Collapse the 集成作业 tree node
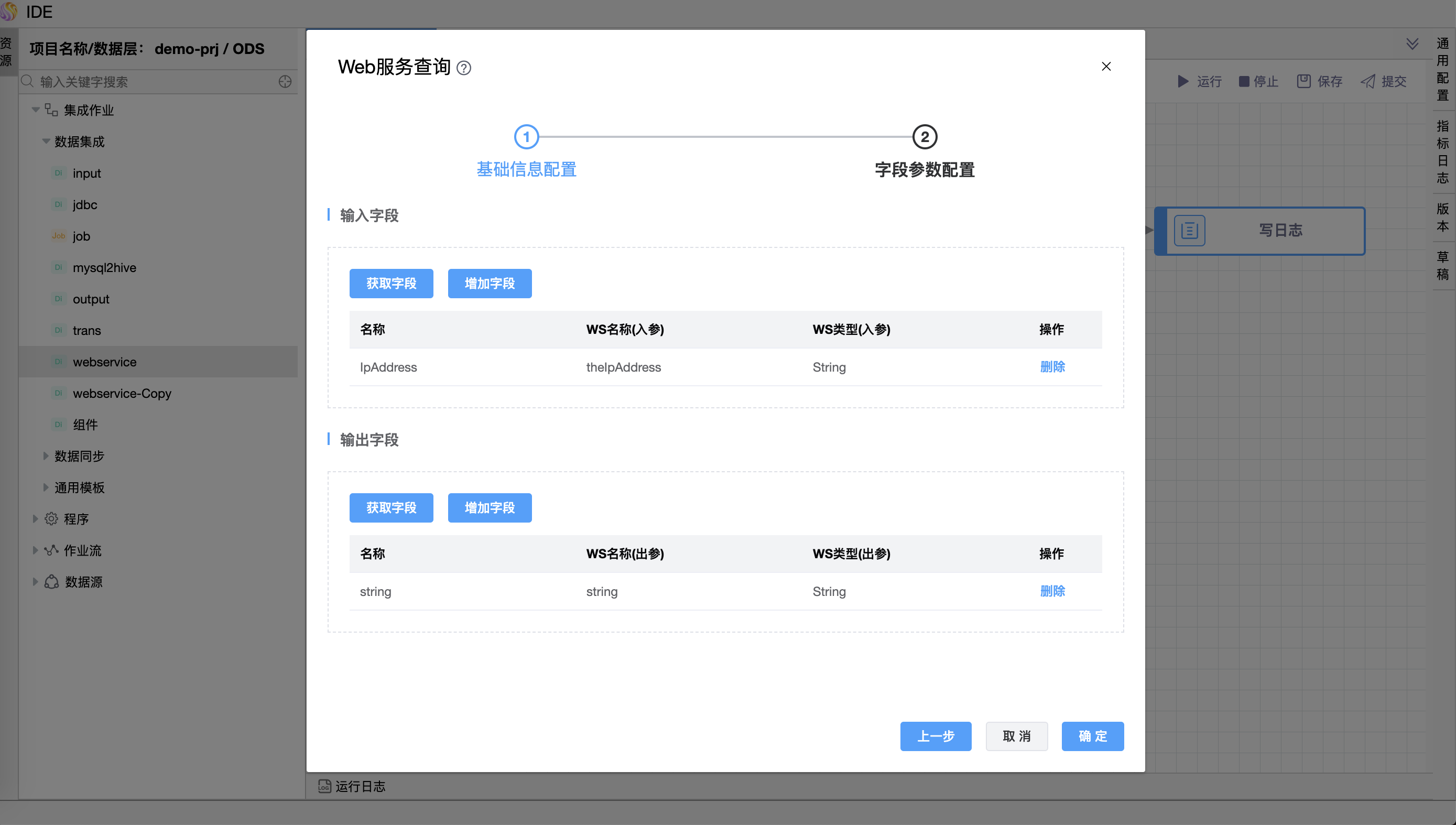The image size is (1456, 825). pos(36,110)
